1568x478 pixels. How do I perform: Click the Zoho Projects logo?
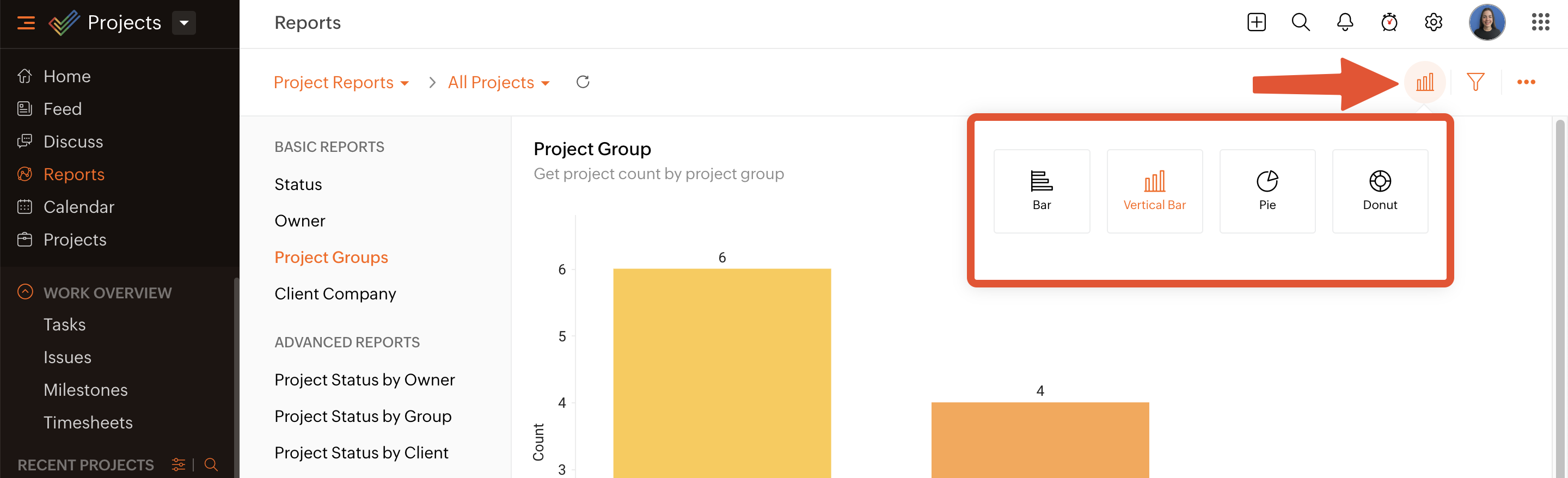64,23
